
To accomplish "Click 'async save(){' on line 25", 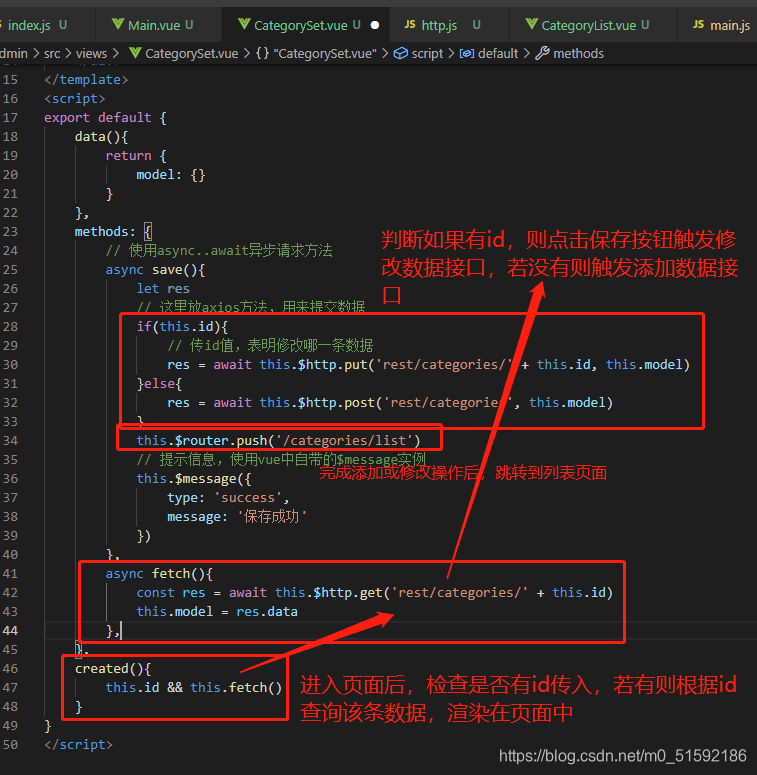I will click(155, 270).
